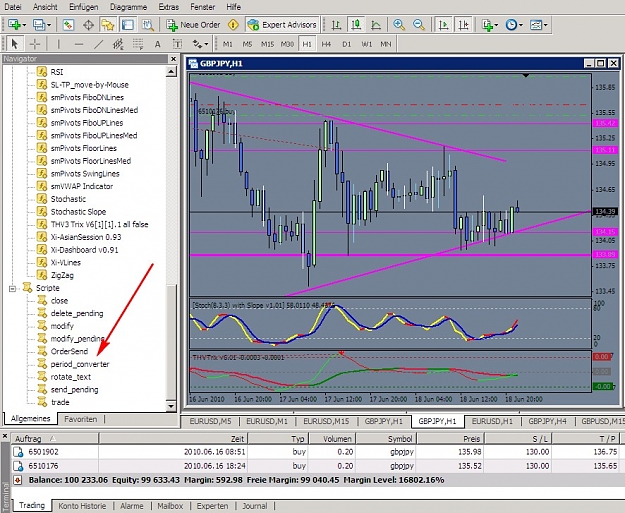Zoom in on the chart
625x513 pixels.
click(399, 25)
